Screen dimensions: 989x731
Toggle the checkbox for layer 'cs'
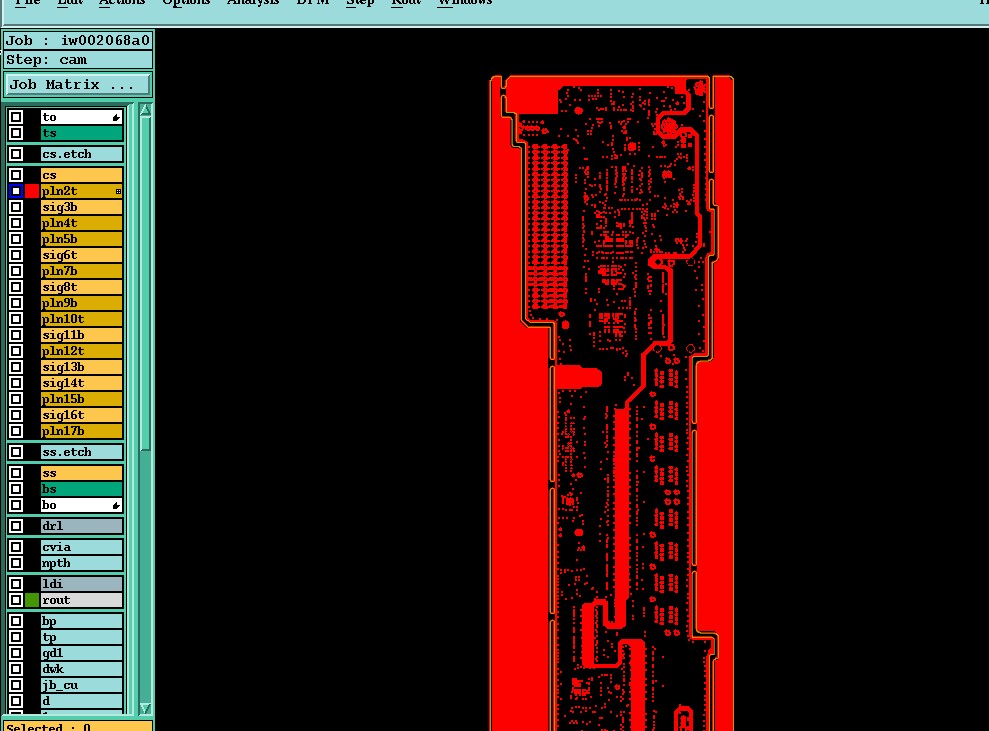click(16, 175)
